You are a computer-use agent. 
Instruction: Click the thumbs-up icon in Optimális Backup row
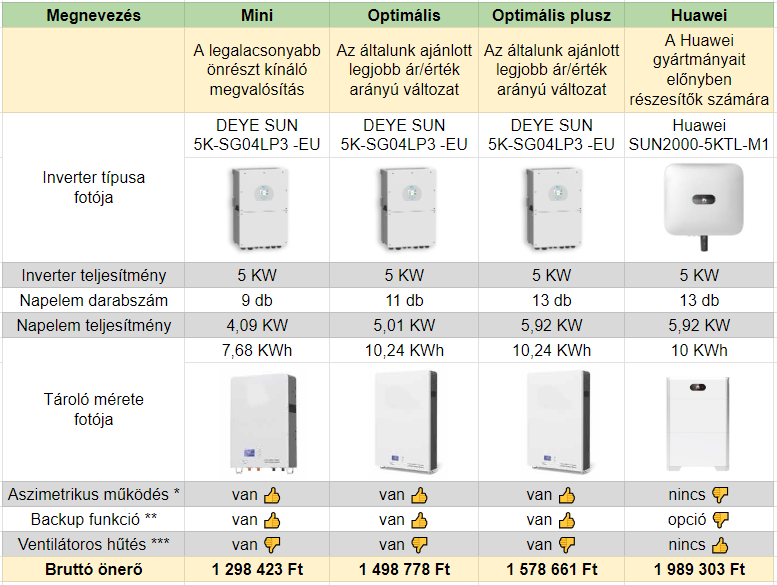point(419,520)
